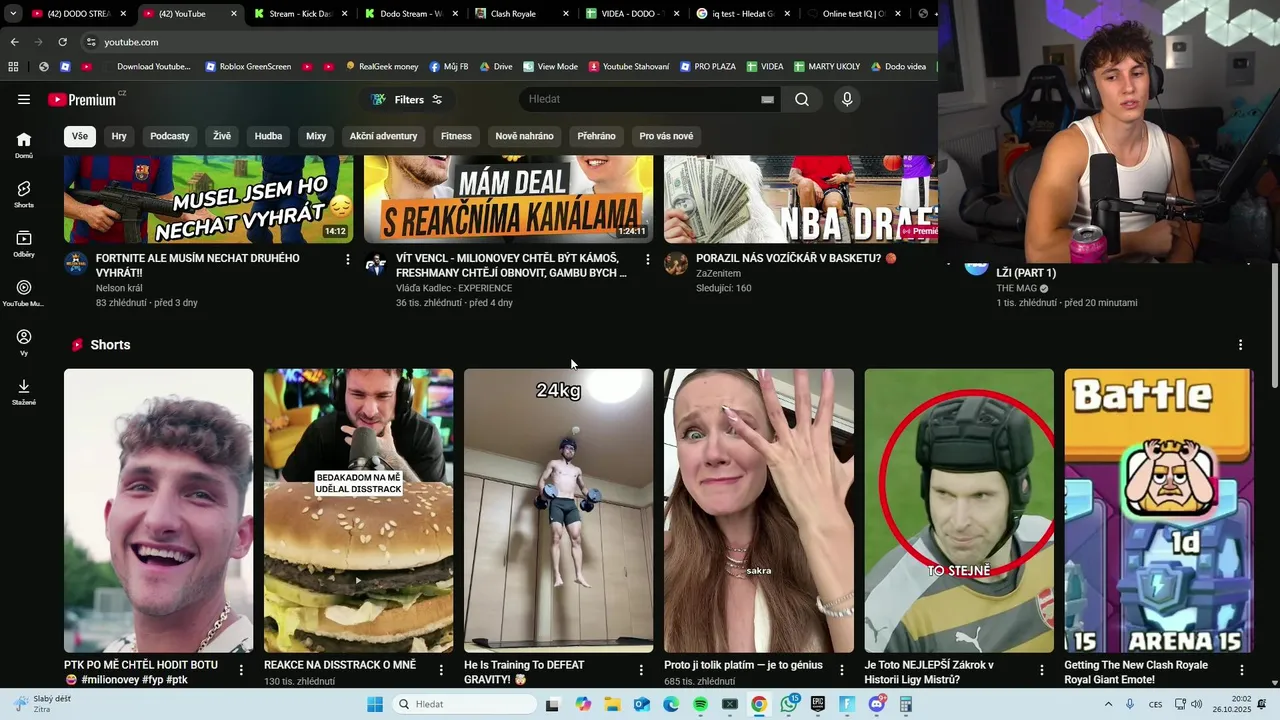Select the Nově nahráno chip
The image size is (1280, 720).
tap(524, 136)
